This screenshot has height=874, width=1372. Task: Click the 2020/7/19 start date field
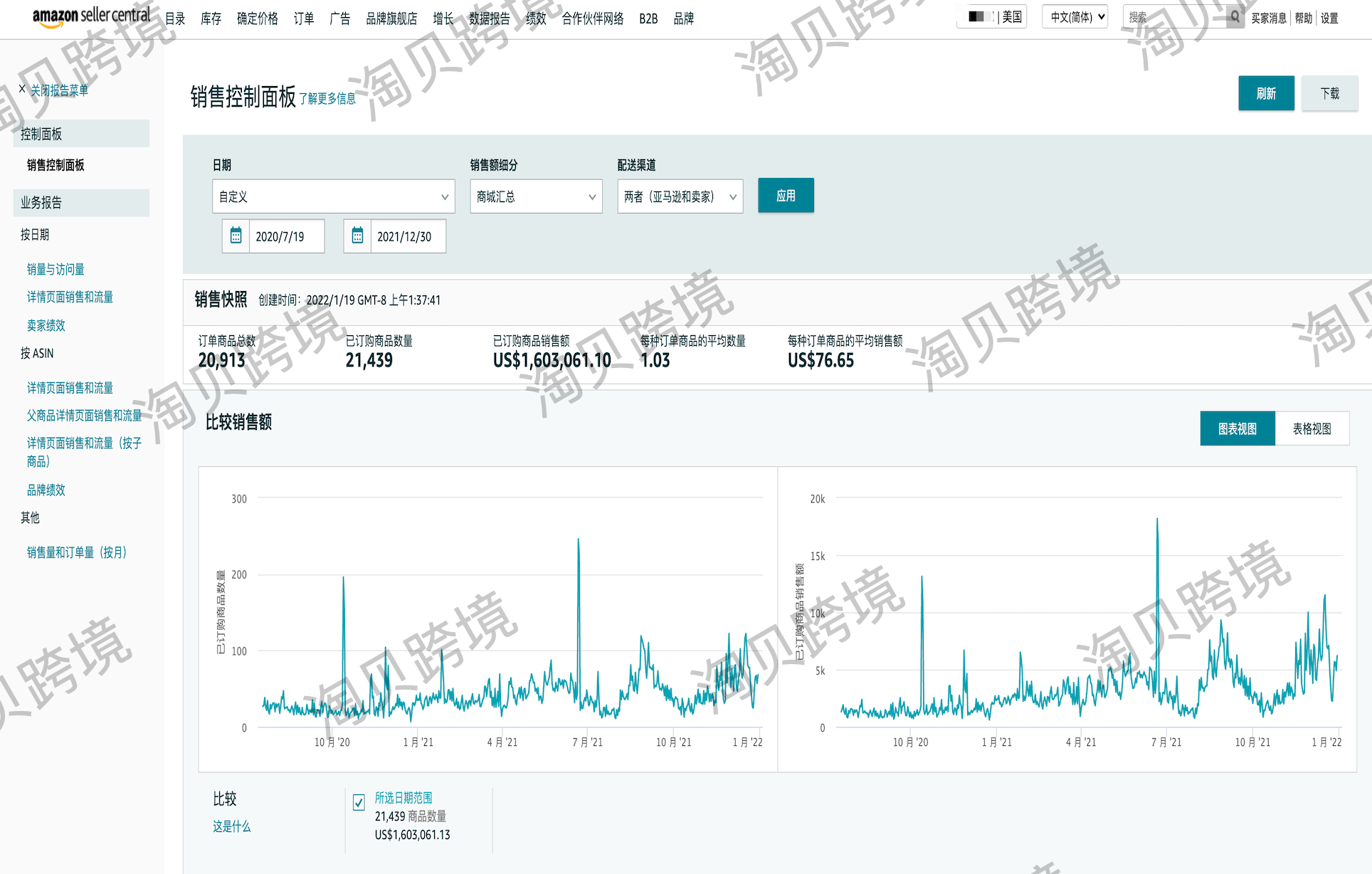coord(286,236)
